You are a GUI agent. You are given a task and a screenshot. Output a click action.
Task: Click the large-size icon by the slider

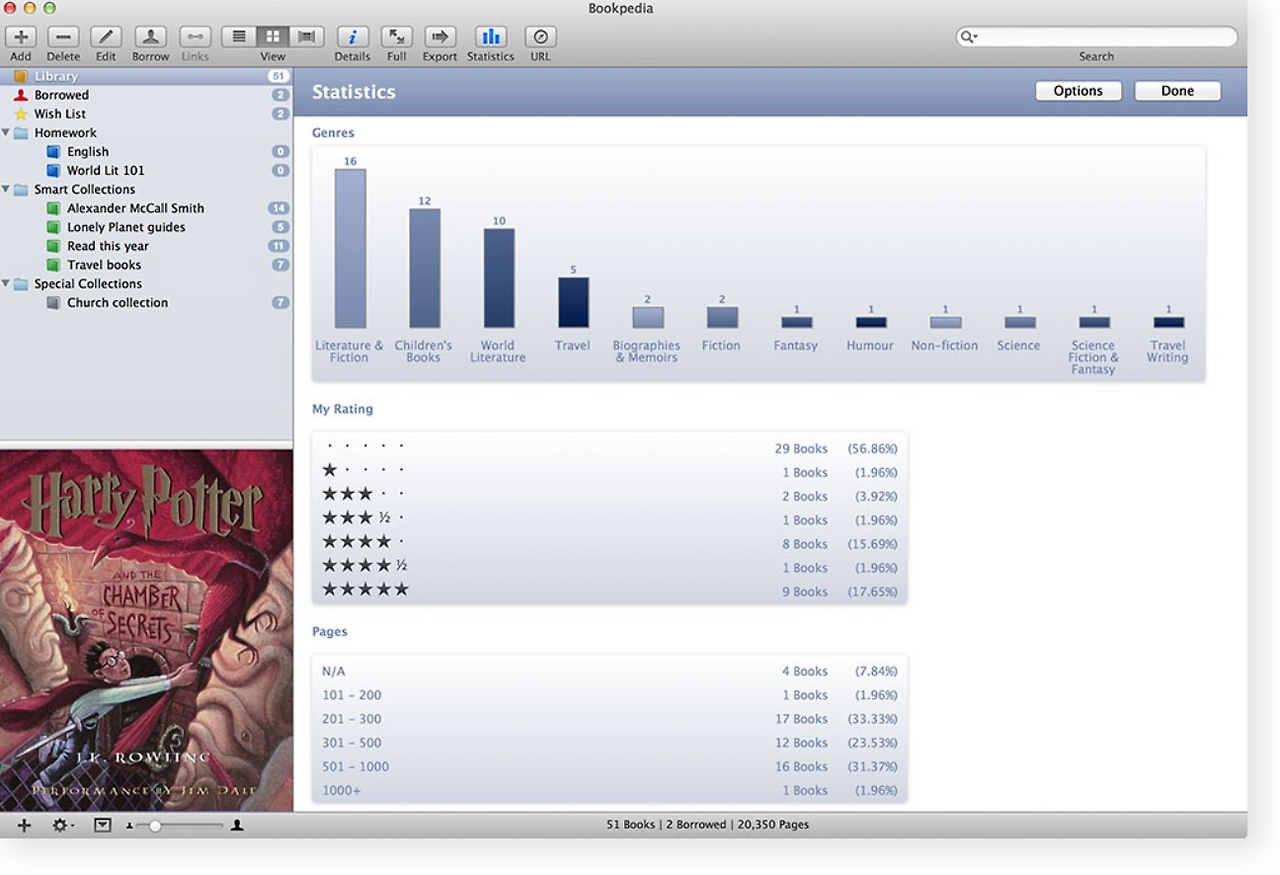point(237,825)
